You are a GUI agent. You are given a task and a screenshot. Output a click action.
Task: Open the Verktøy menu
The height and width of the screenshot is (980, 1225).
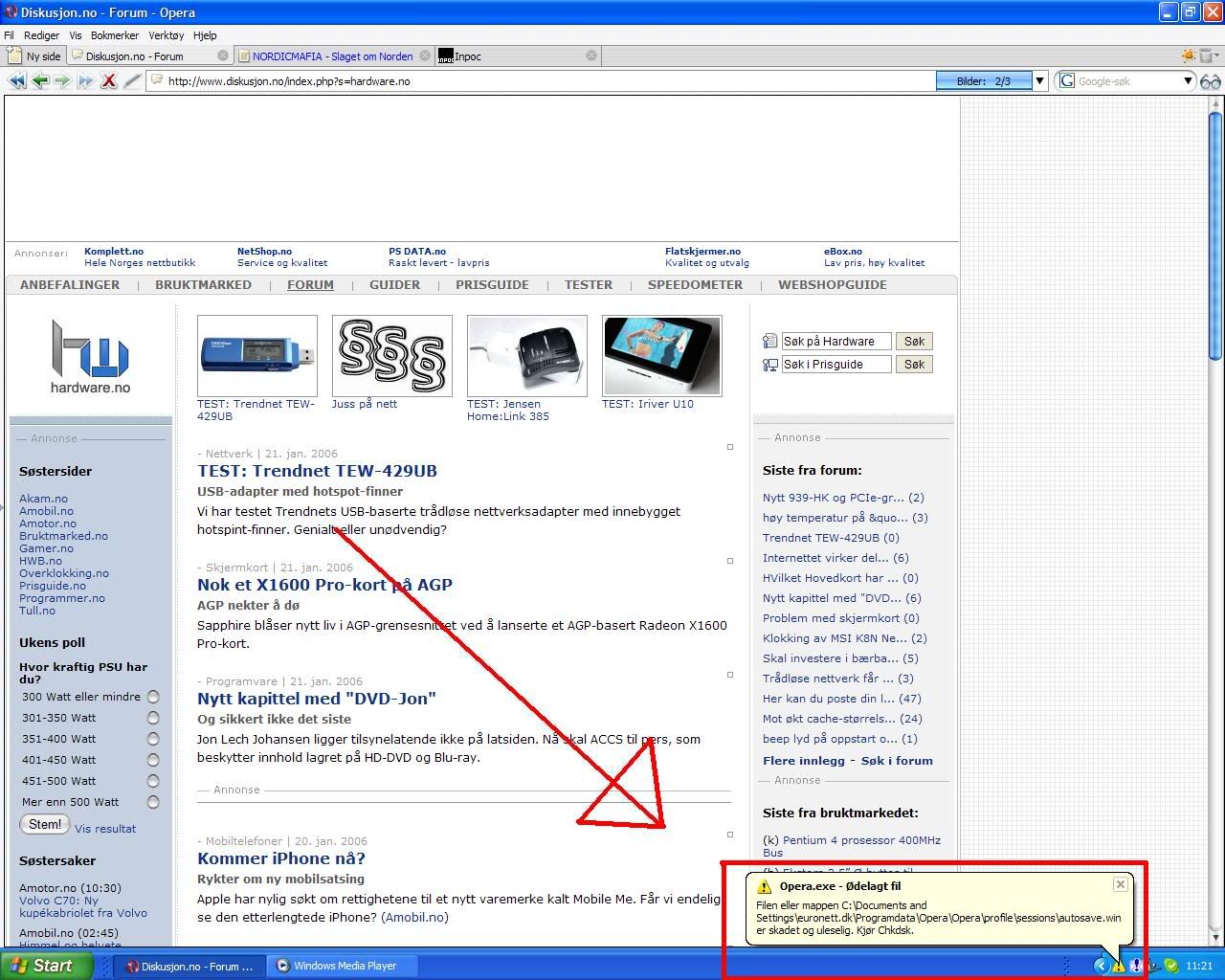167,35
